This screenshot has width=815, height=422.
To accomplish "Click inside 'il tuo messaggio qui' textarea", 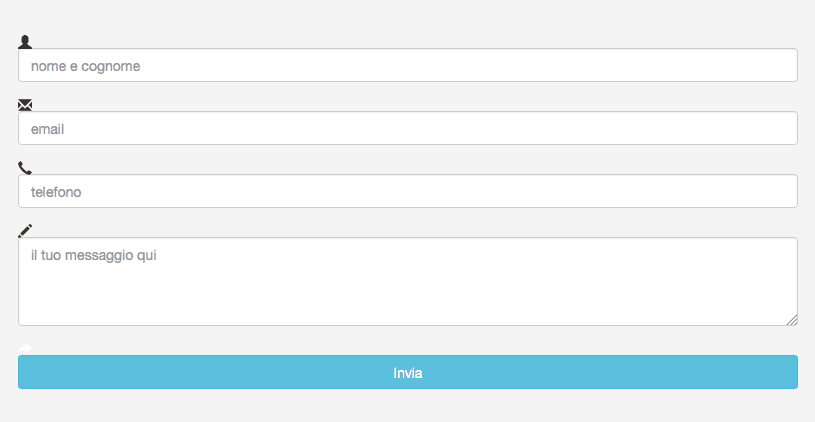I will pyautogui.click(x=407, y=280).
